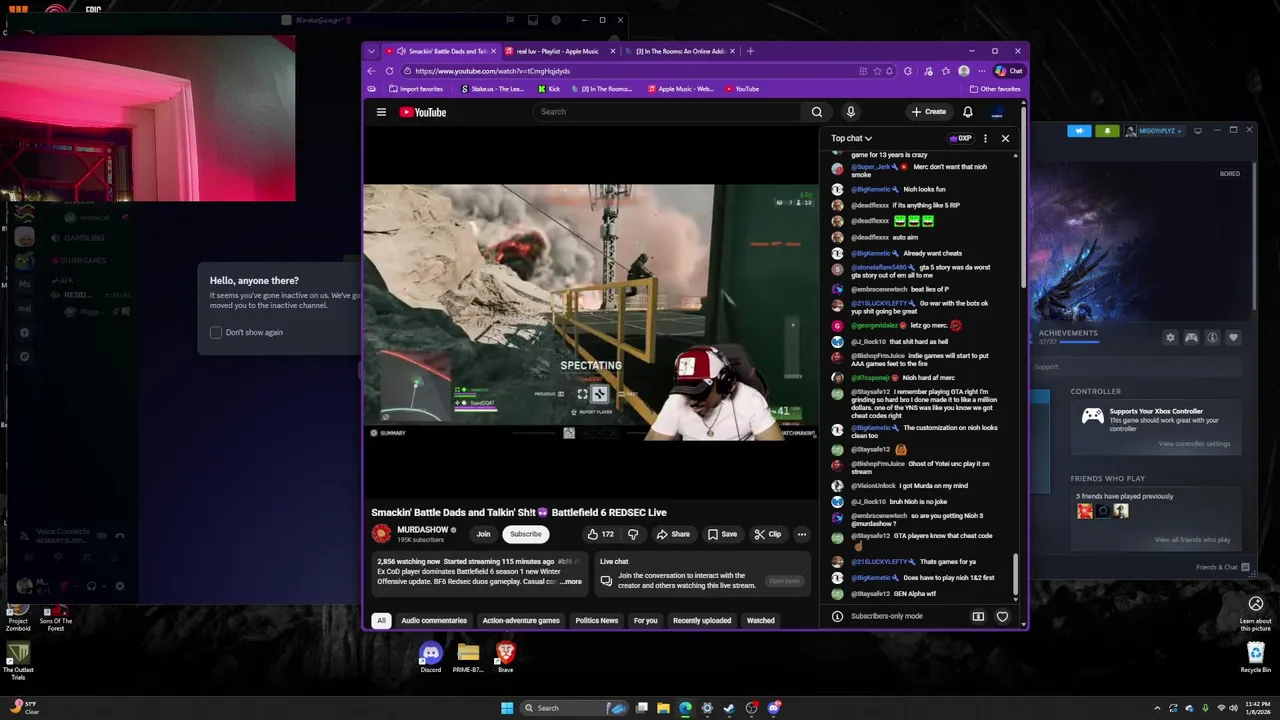This screenshot has width=1280, height=720.
Task: Click View controller settings in Steam
Action: (1195, 444)
